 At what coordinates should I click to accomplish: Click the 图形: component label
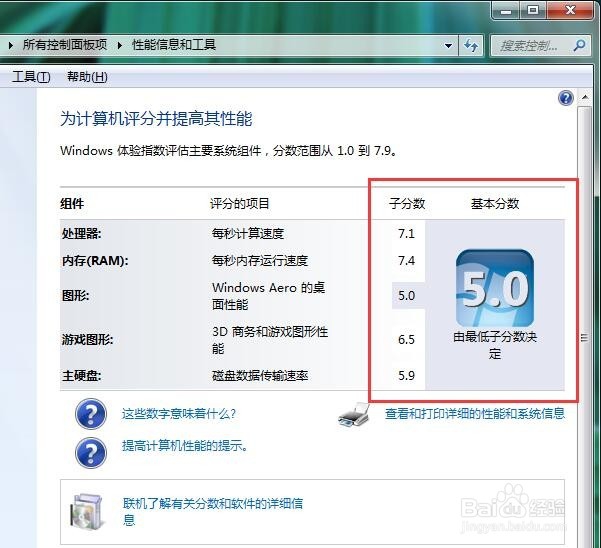click(x=76, y=296)
